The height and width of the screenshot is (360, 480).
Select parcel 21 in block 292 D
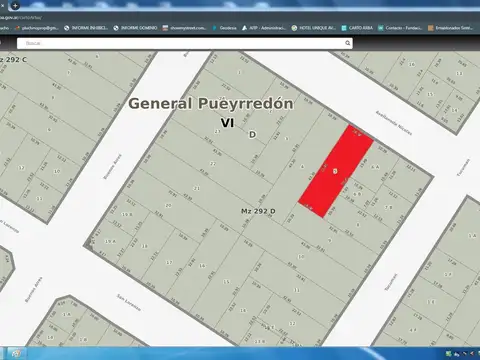[197, 188]
